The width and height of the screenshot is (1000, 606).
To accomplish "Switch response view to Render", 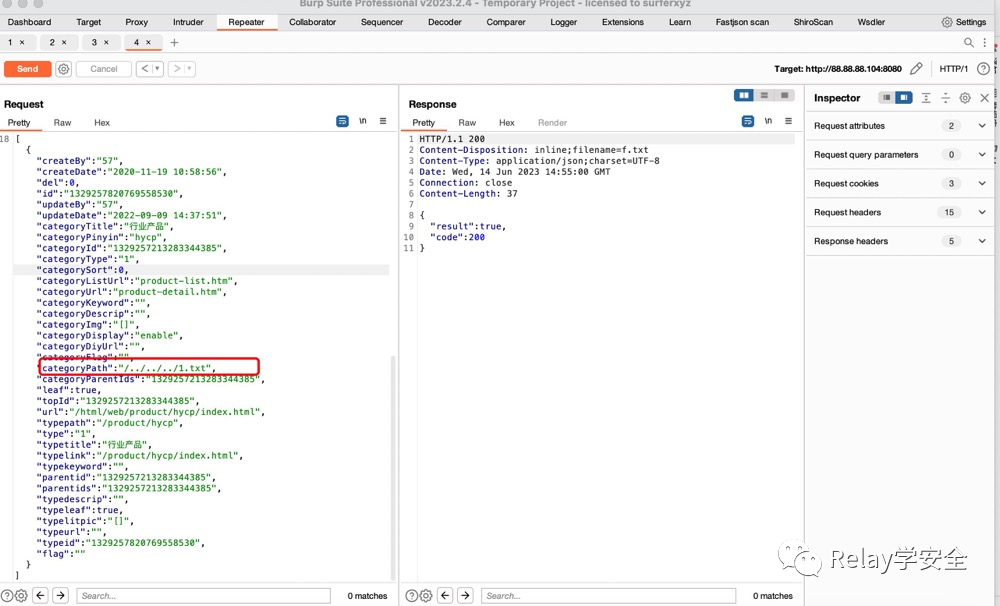I will click(x=552, y=122).
